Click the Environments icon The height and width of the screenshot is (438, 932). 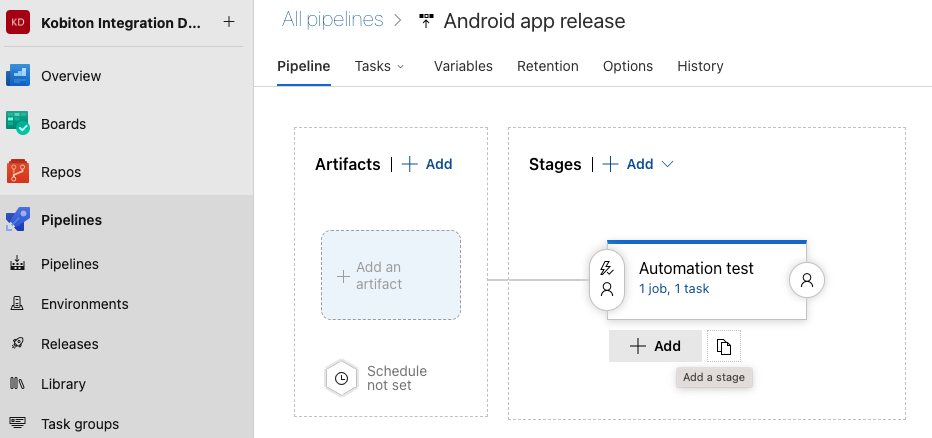18,304
